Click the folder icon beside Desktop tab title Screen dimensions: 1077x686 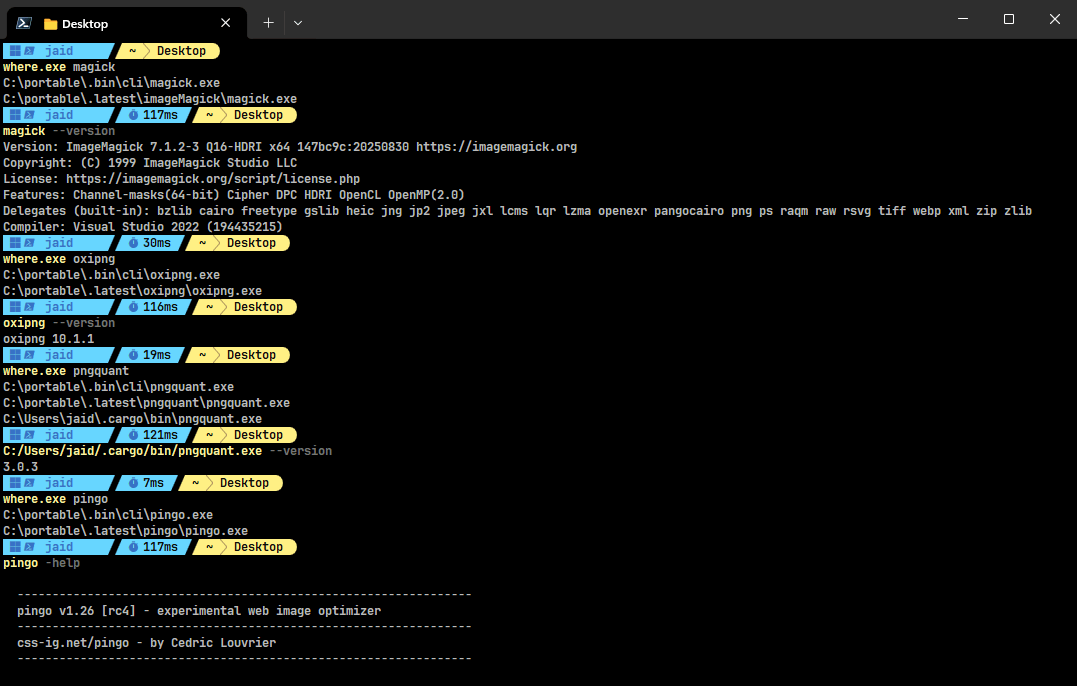coord(50,24)
